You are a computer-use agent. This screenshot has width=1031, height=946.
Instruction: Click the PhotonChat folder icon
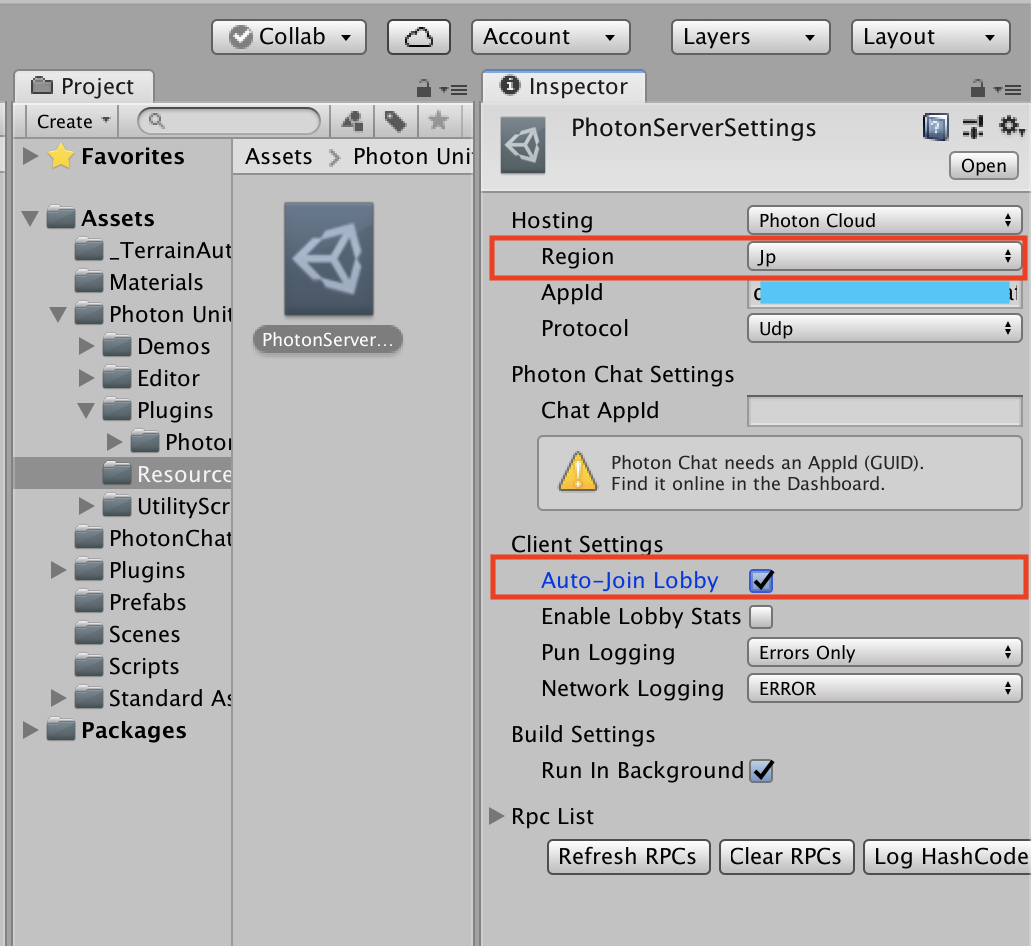(89, 538)
